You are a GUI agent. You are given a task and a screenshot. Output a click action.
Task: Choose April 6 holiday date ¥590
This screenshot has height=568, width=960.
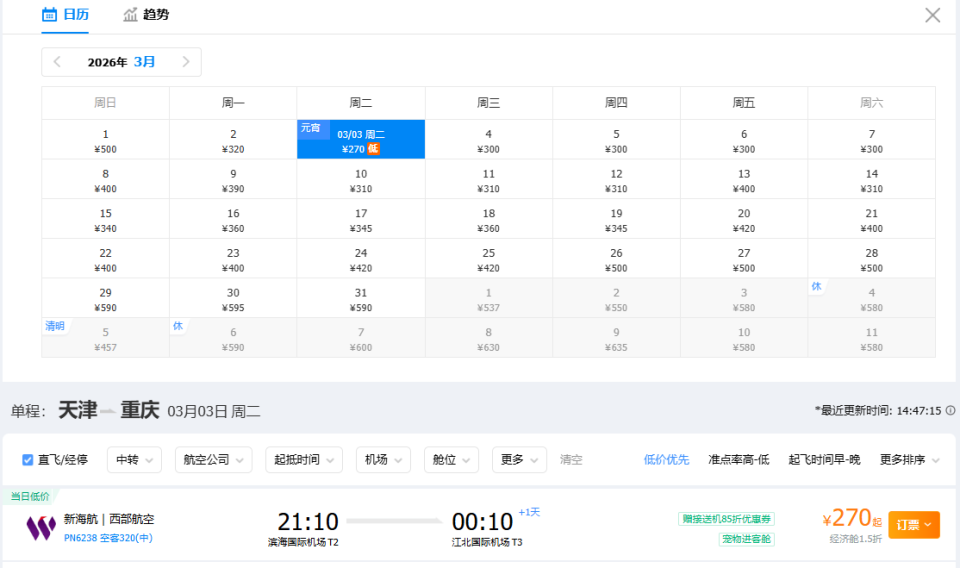[233, 338]
